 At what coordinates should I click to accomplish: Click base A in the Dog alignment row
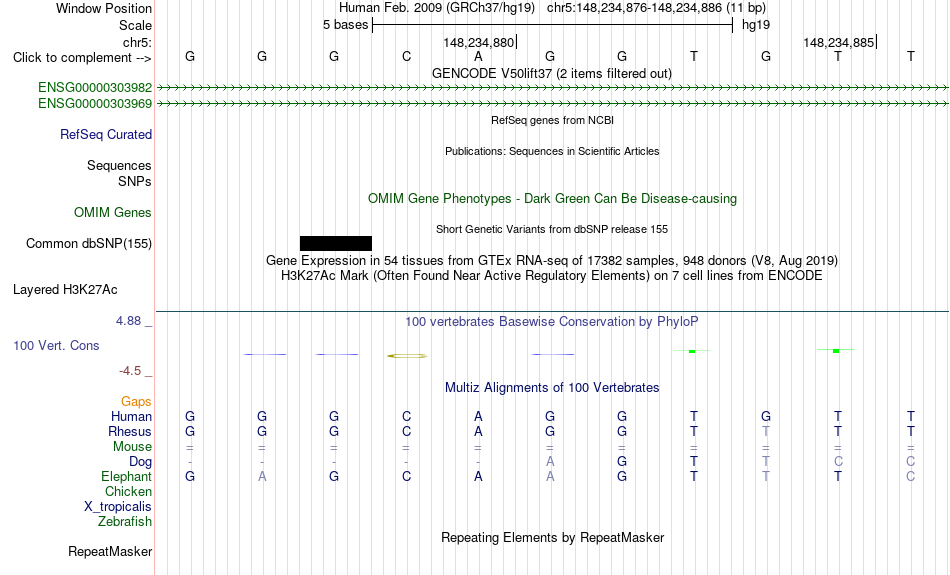[x=550, y=462]
